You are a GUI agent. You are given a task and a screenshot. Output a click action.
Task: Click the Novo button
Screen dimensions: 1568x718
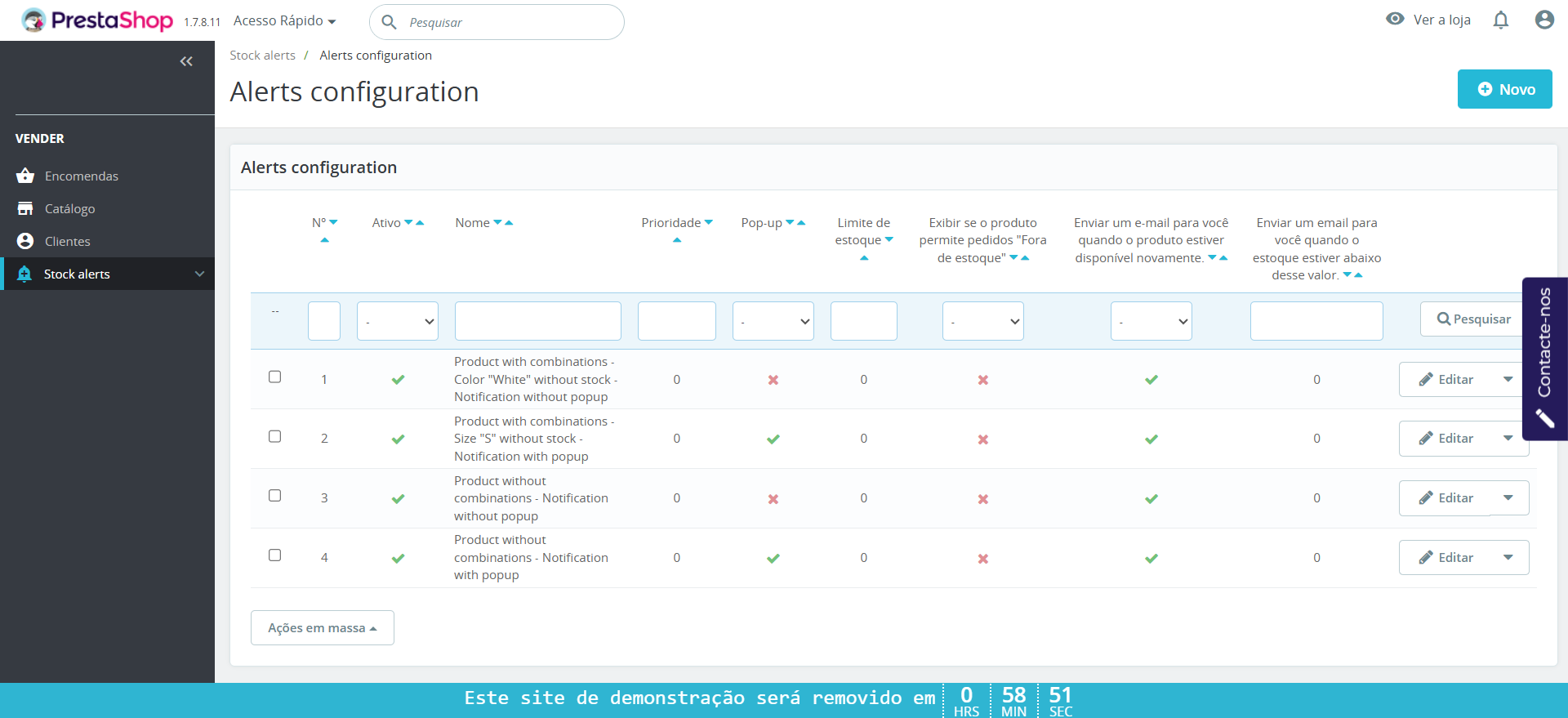pos(1504,89)
